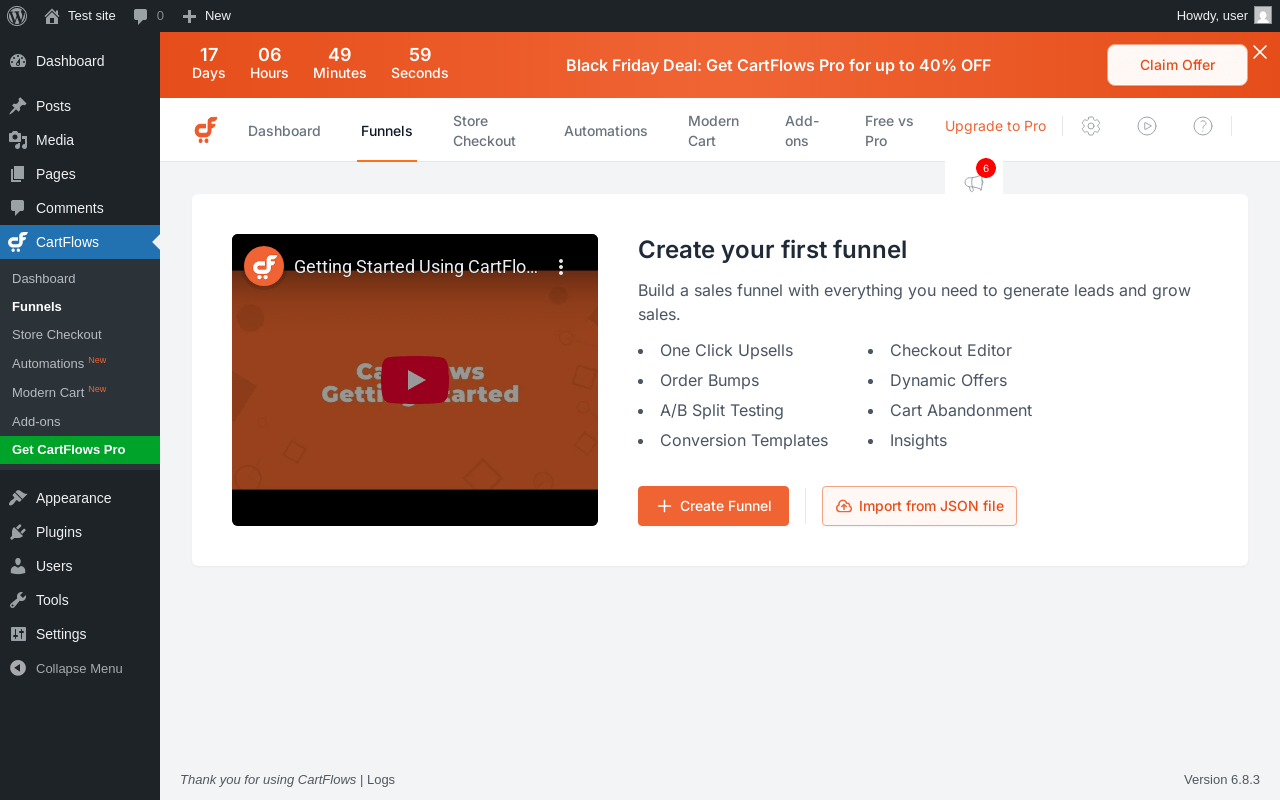The height and width of the screenshot is (800, 1280).
Task: Click the 'Conversion Templates' list item
Action: pyautogui.click(x=744, y=441)
